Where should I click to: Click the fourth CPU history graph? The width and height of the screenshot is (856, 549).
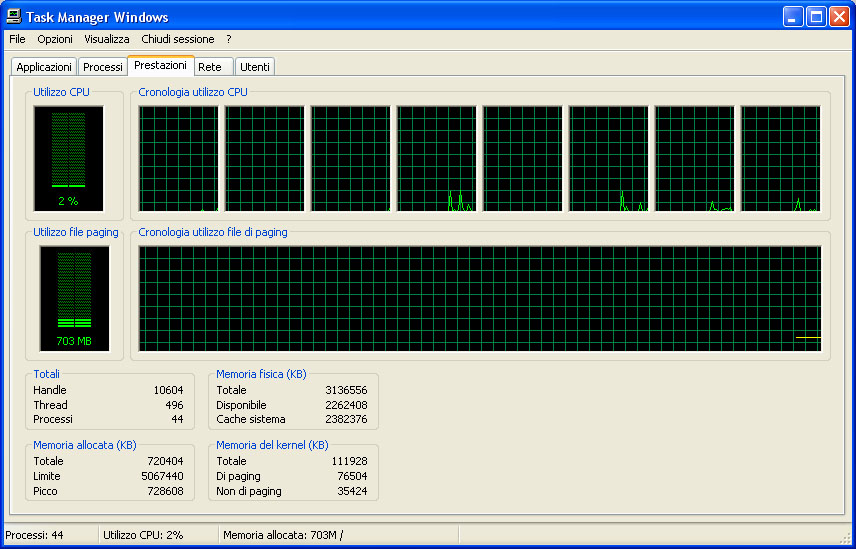[x=436, y=158]
